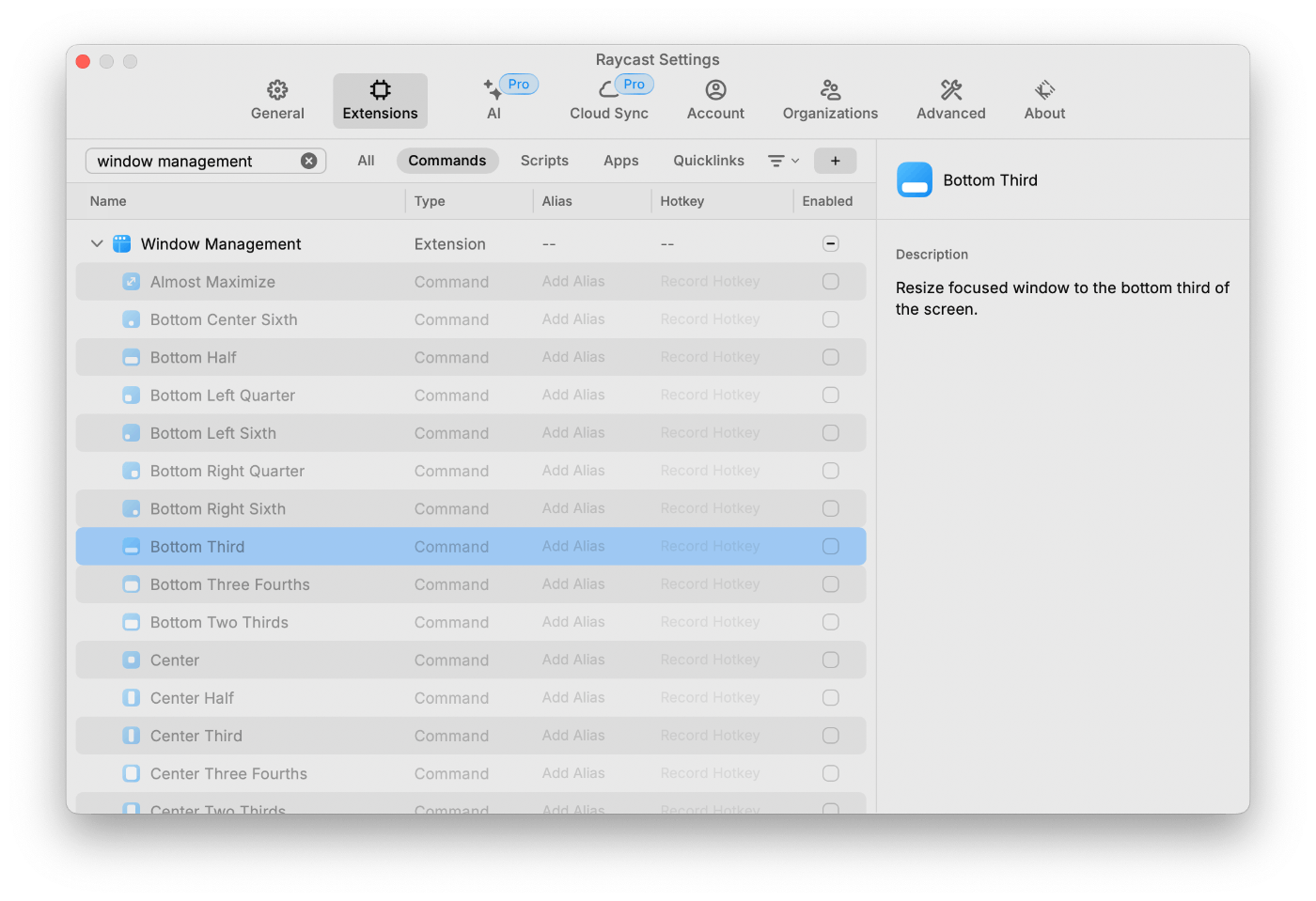Click the plus add button
Viewport: 1316px width, 901px height.
(835, 161)
